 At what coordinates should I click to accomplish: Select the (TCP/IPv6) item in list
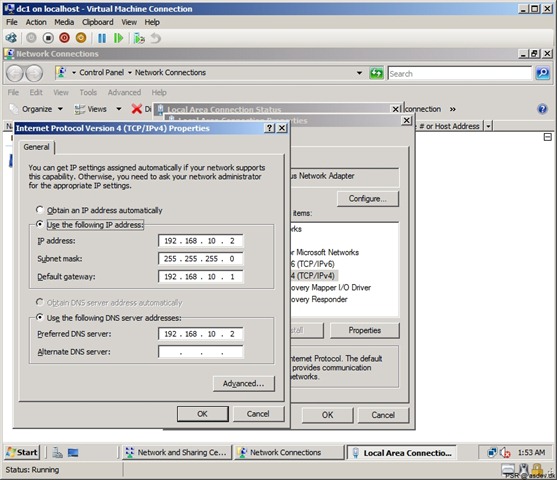313,264
